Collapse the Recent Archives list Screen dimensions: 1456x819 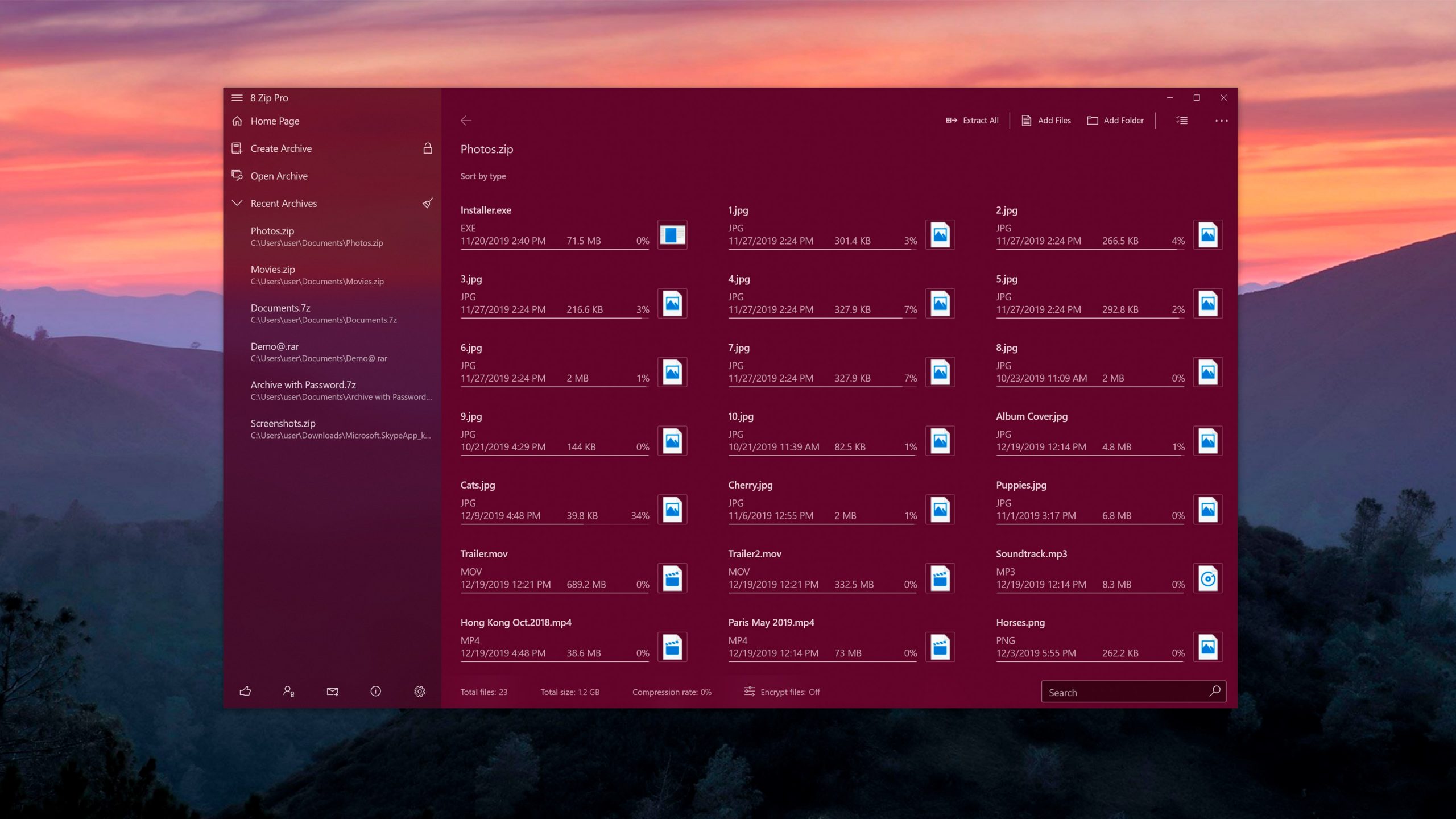[237, 203]
